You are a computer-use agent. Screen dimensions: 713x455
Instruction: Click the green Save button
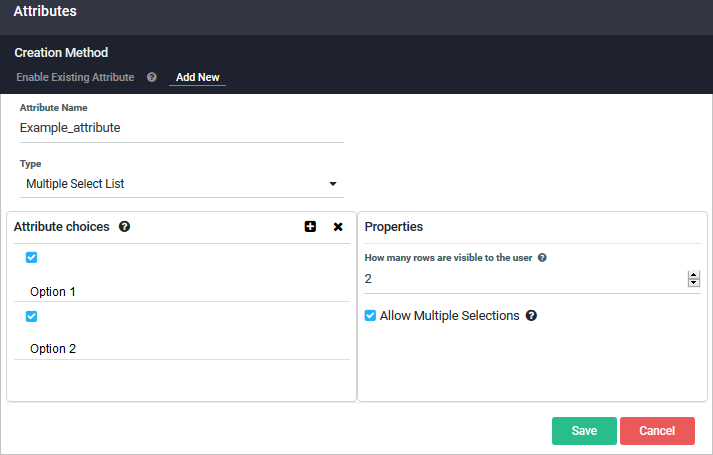pos(584,431)
